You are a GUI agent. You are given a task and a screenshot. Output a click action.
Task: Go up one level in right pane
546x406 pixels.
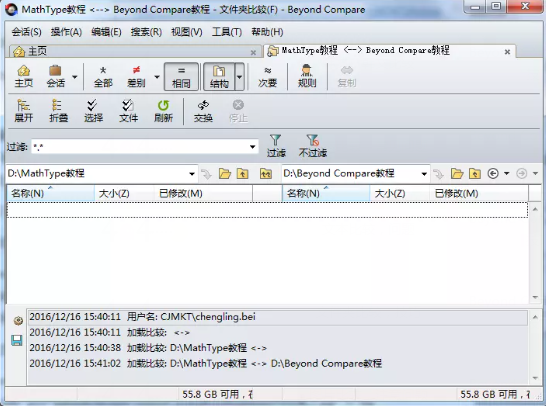[x=475, y=173]
